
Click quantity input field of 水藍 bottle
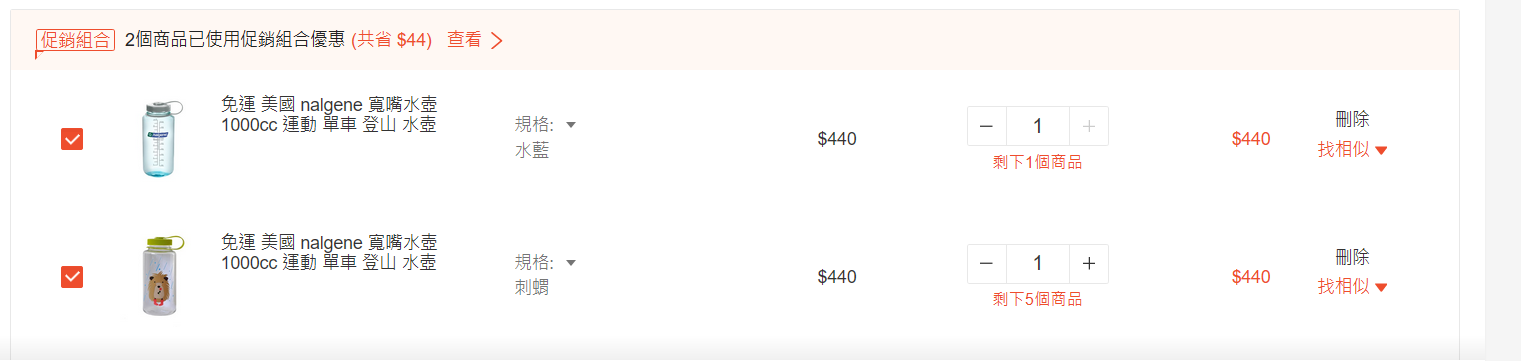click(x=1038, y=126)
